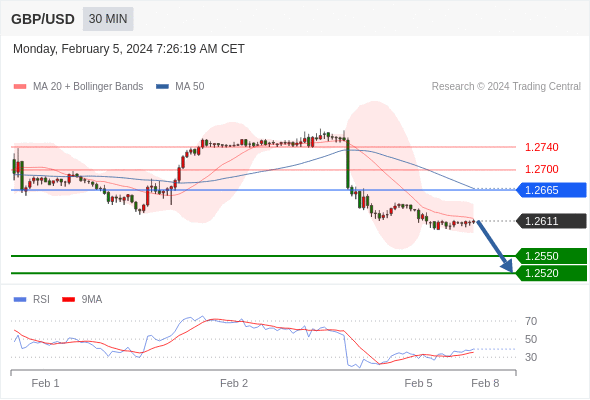Click the Feb 2 date axis label
590x400 pixels.
tap(234, 383)
